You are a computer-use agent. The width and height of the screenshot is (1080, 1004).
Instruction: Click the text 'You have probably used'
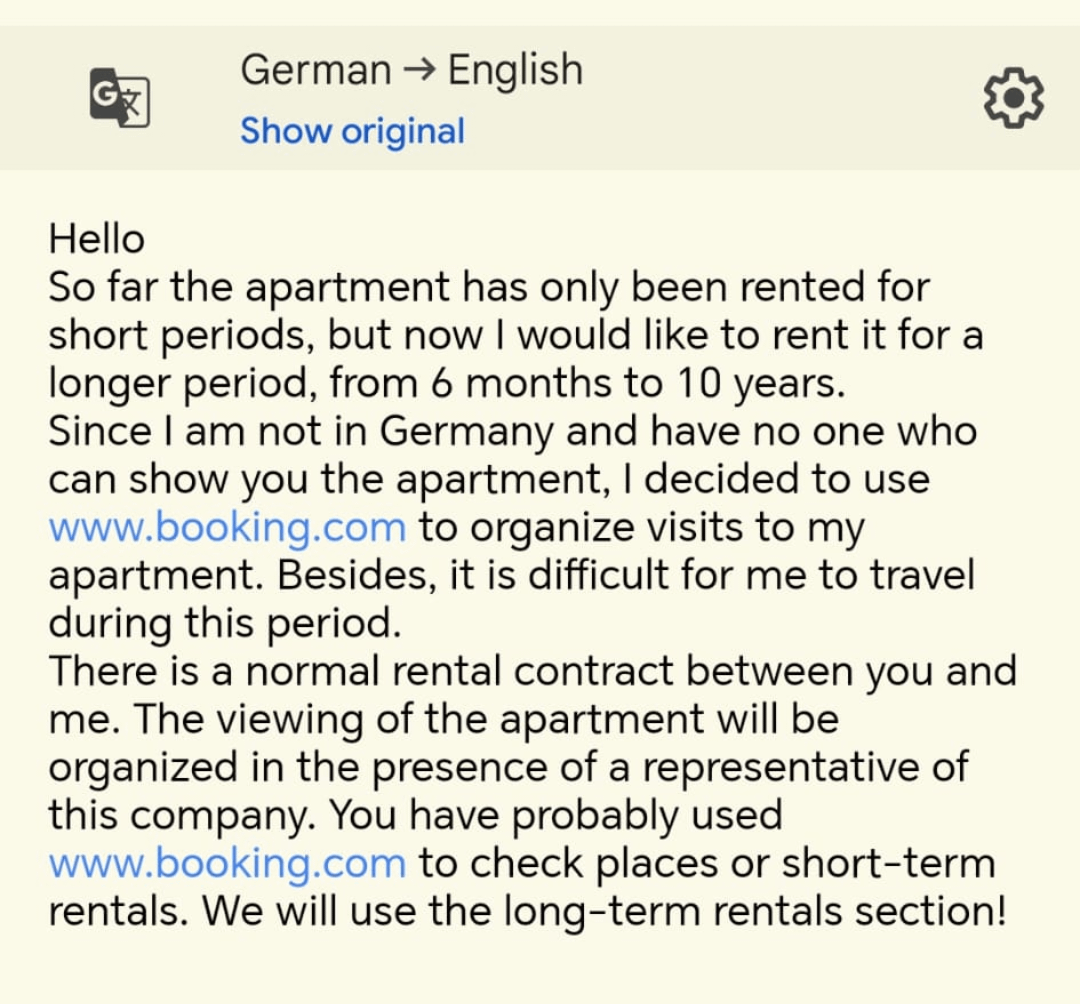click(x=555, y=815)
